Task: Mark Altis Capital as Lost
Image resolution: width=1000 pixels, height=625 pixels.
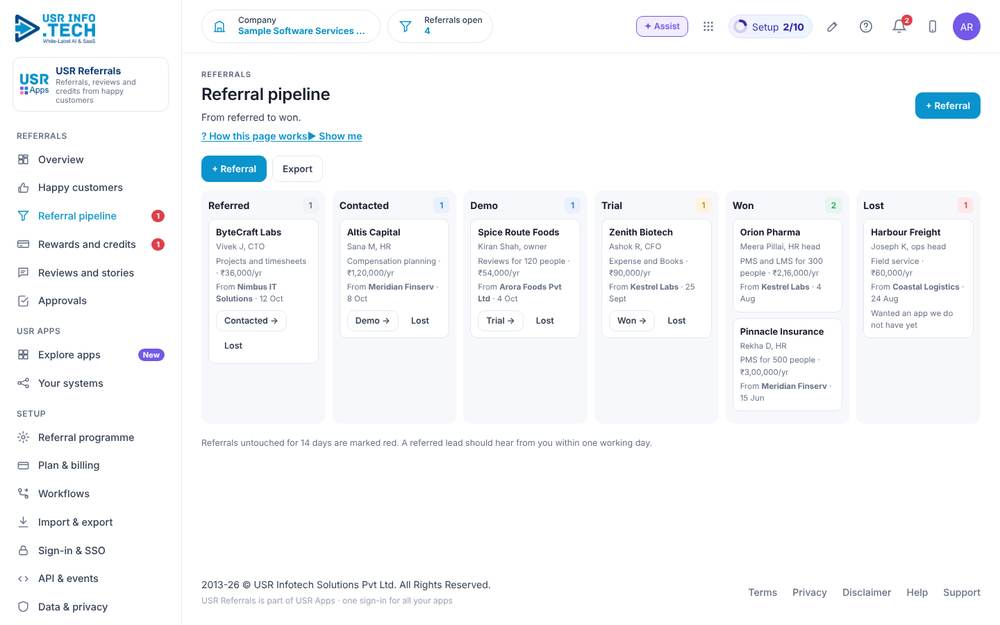Action: [420, 321]
